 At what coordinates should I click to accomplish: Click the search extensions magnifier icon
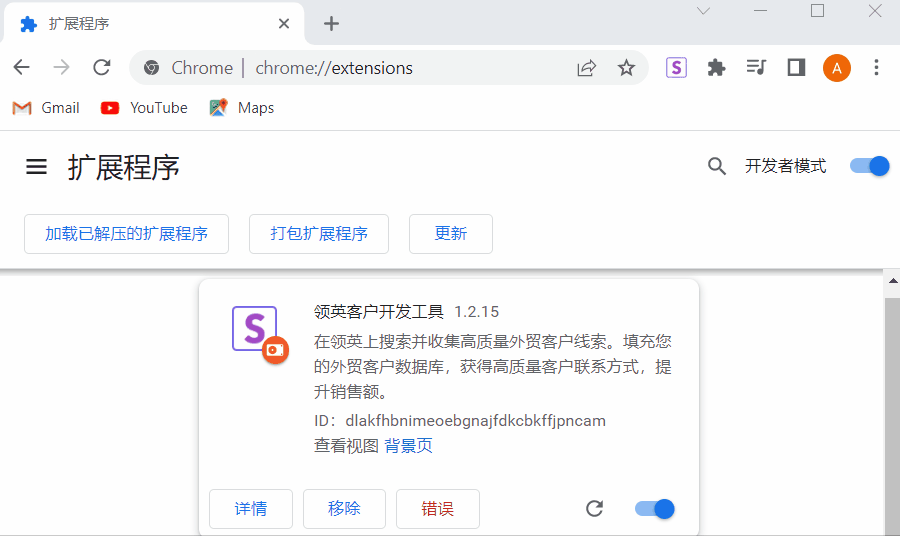(x=716, y=167)
